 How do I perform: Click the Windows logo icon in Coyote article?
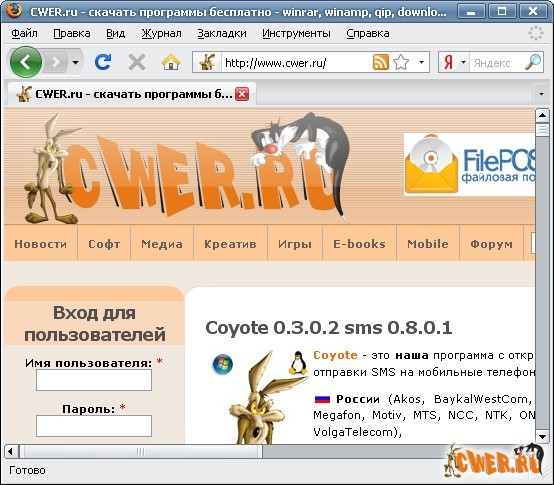223,364
